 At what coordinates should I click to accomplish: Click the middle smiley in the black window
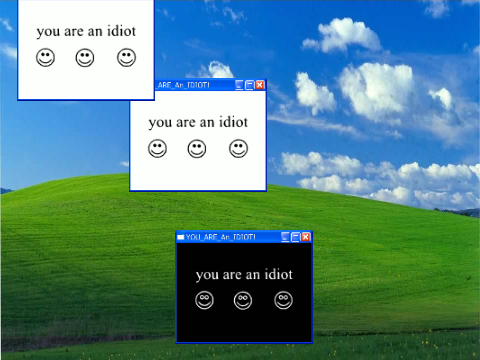243,301
